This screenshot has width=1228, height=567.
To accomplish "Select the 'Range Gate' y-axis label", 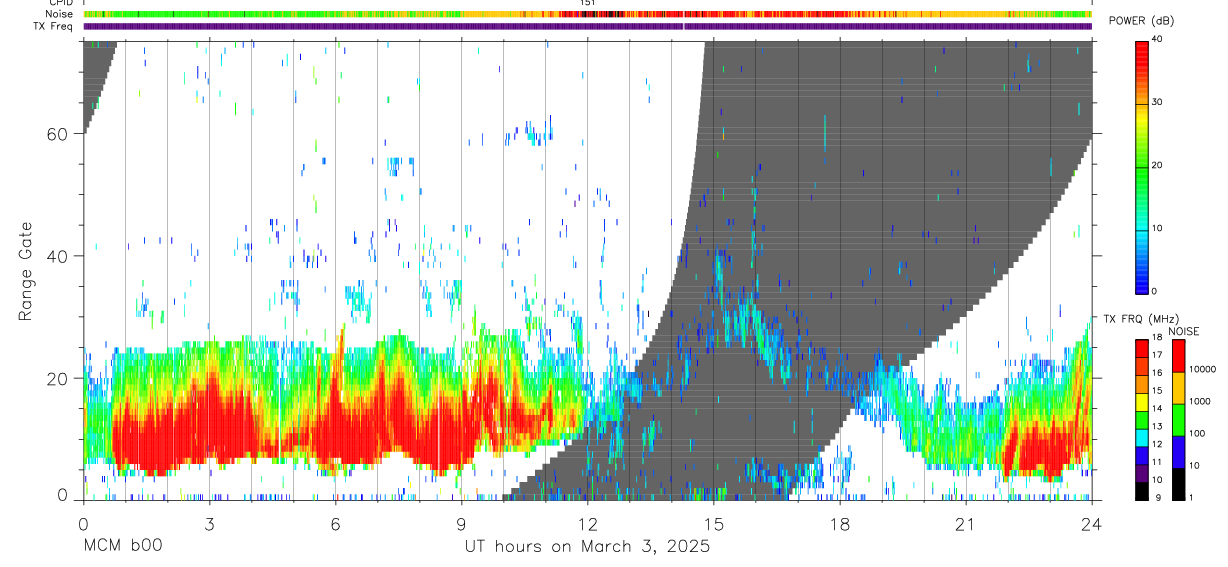I will (27, 272).
